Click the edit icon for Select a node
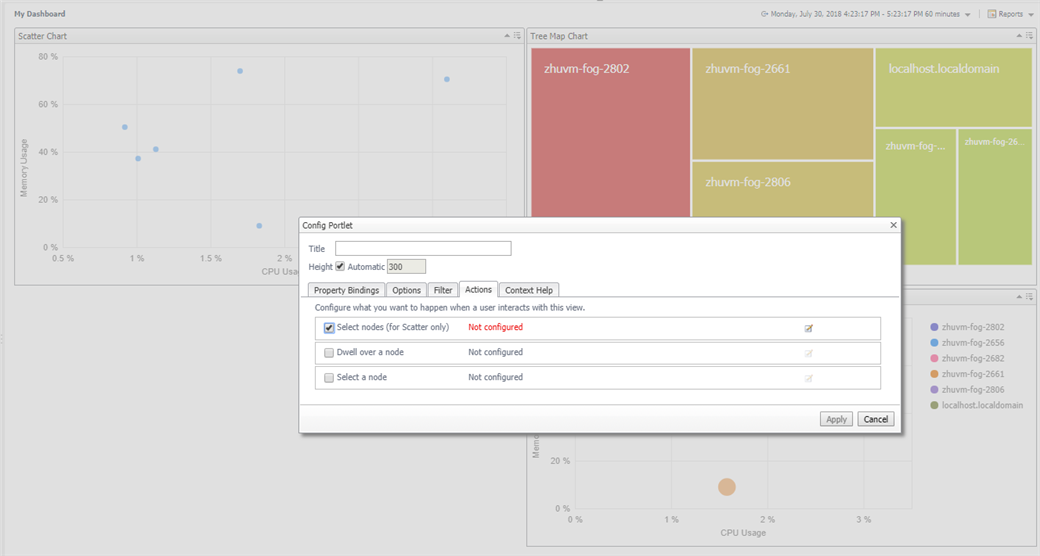 (809, 378)
